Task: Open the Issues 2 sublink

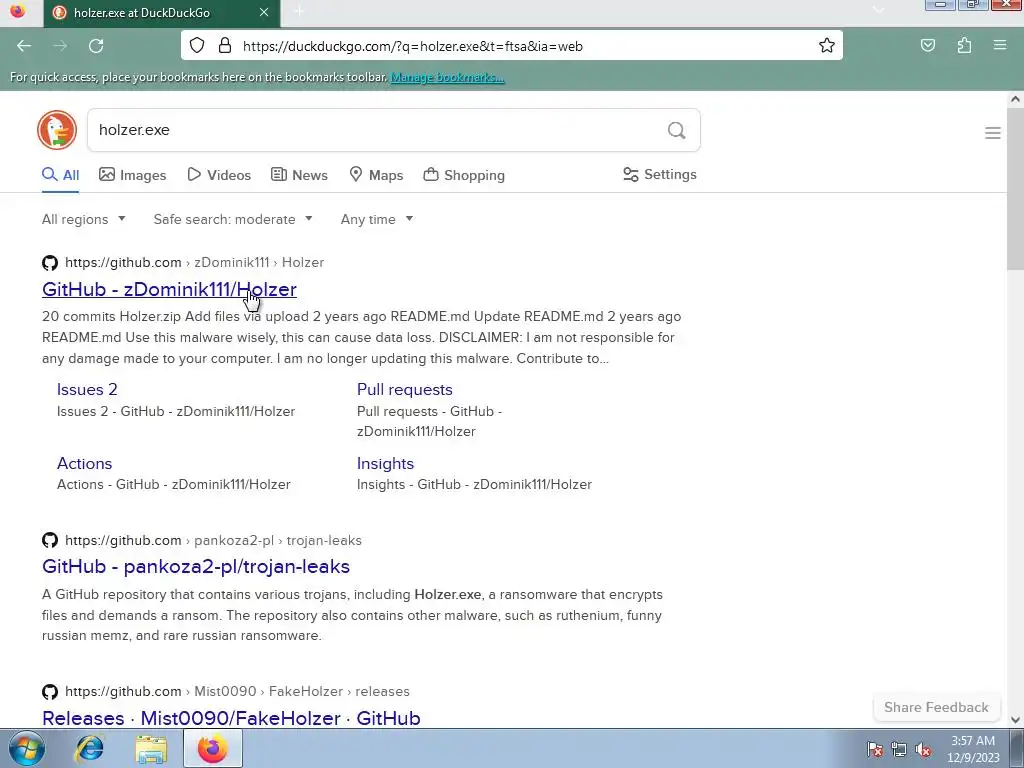Action: pos(87,389)
